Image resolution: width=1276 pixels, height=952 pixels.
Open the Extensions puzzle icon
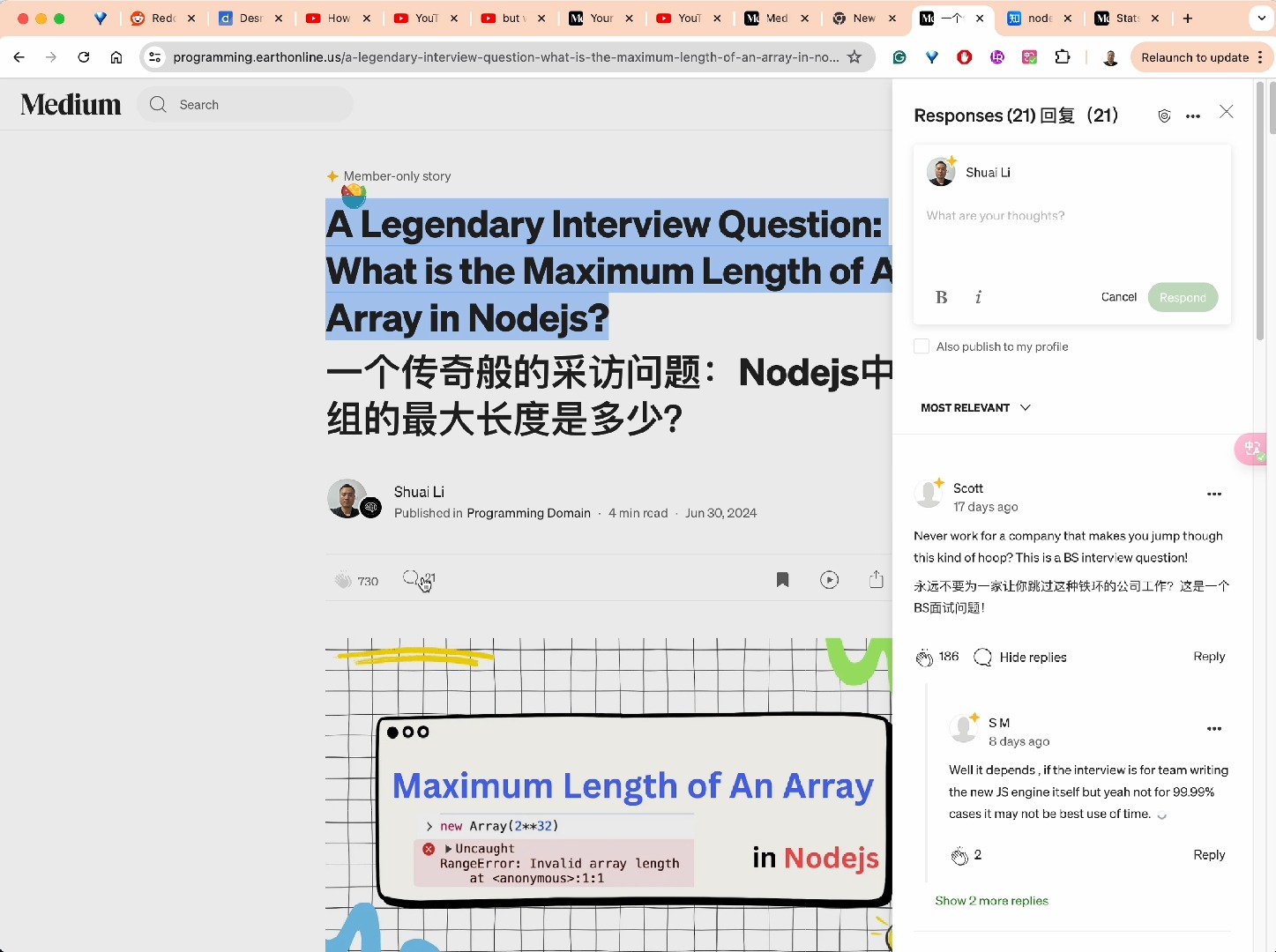(x=1063, y=57)
